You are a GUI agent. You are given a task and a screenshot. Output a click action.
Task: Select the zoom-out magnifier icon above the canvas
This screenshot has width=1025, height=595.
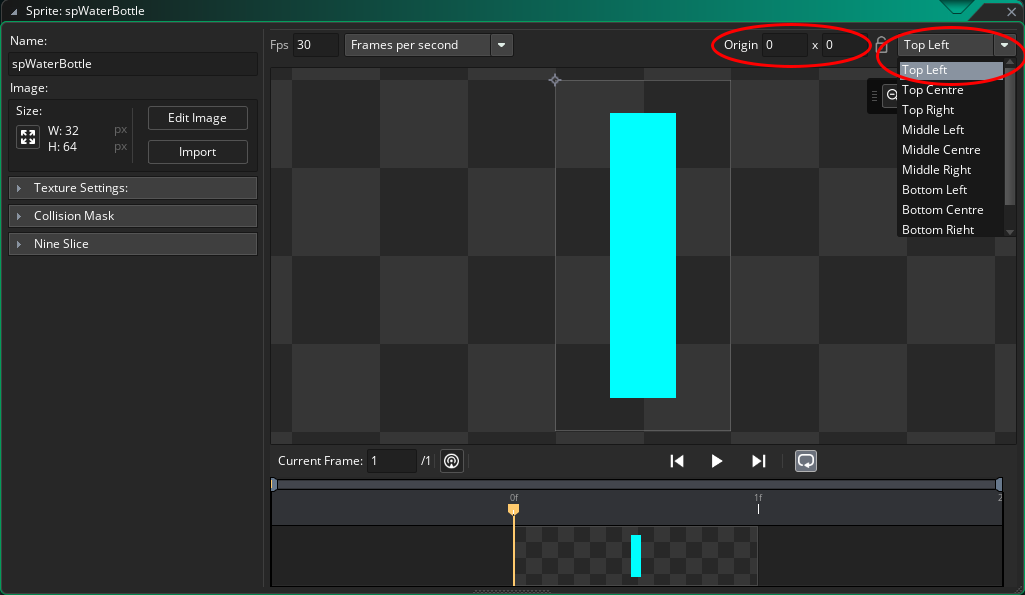tap(890, 94)
